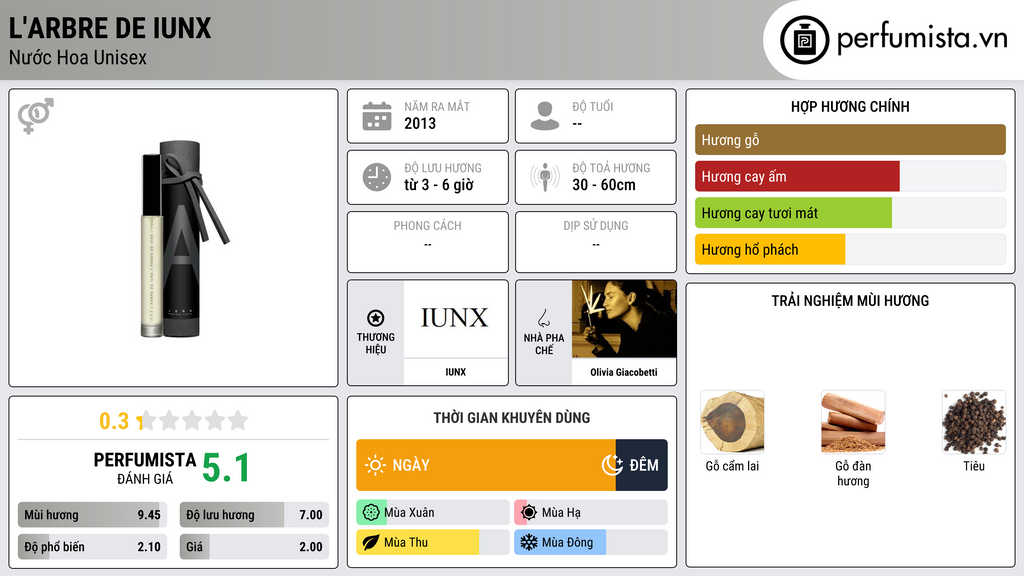Click the green 5.1 Perfumista score

coord(226,468)
